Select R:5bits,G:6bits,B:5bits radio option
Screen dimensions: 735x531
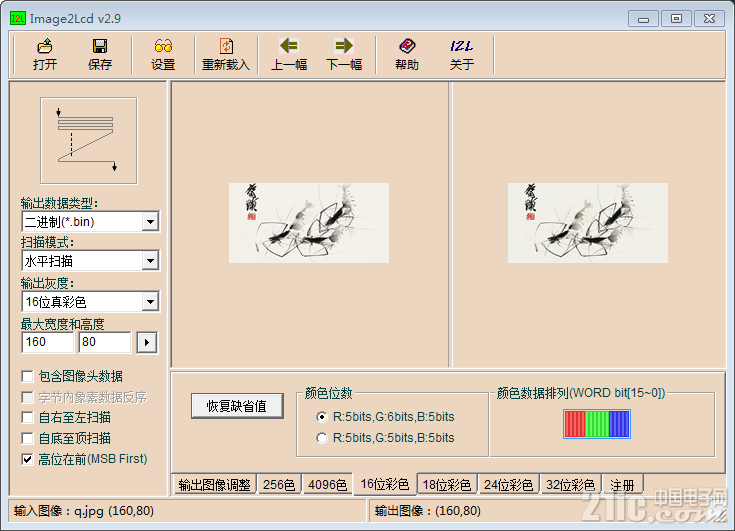tap(322, 417)
